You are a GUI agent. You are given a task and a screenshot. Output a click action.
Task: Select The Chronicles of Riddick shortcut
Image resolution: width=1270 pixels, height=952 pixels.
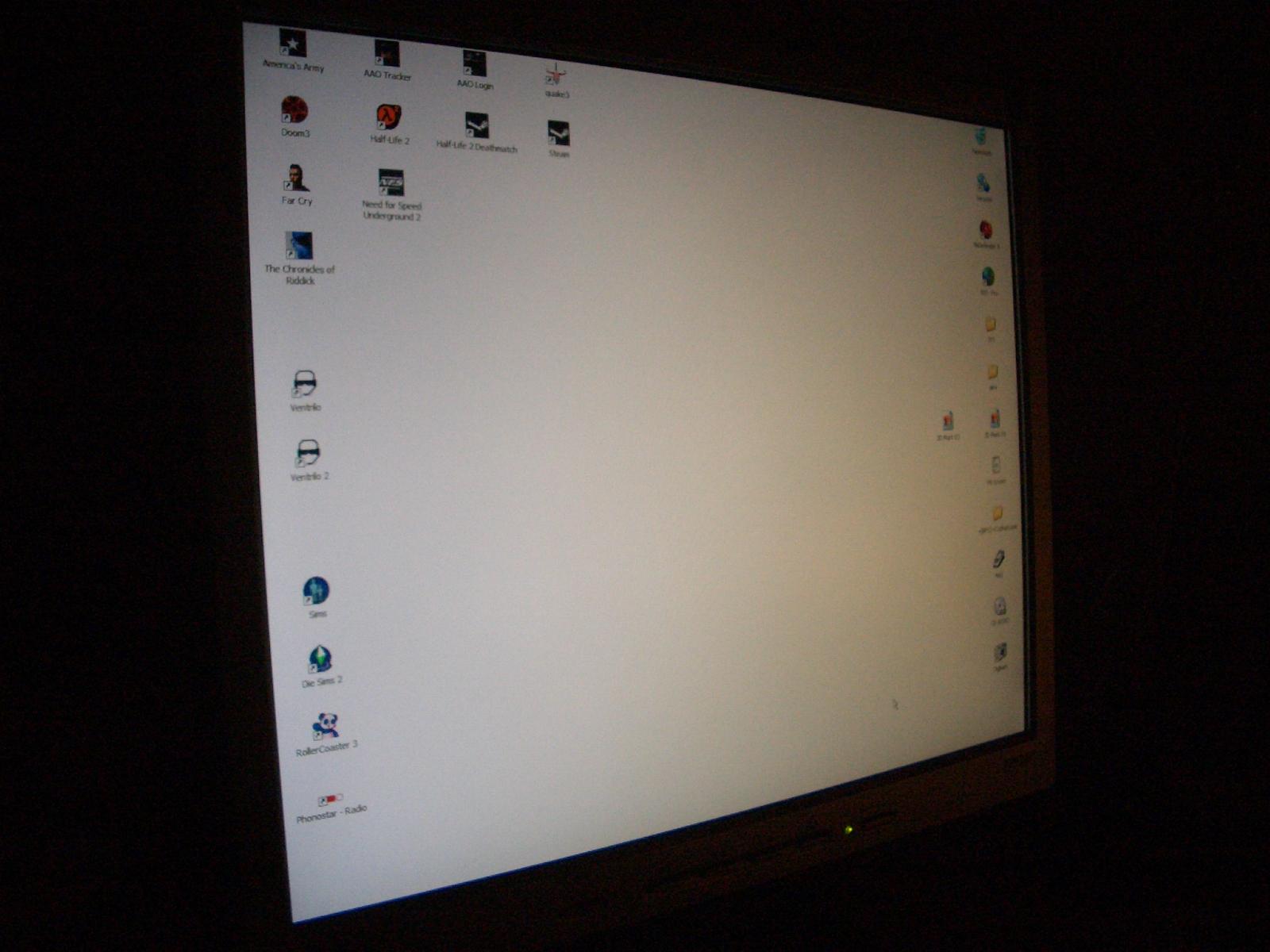[x=299, y=247]
